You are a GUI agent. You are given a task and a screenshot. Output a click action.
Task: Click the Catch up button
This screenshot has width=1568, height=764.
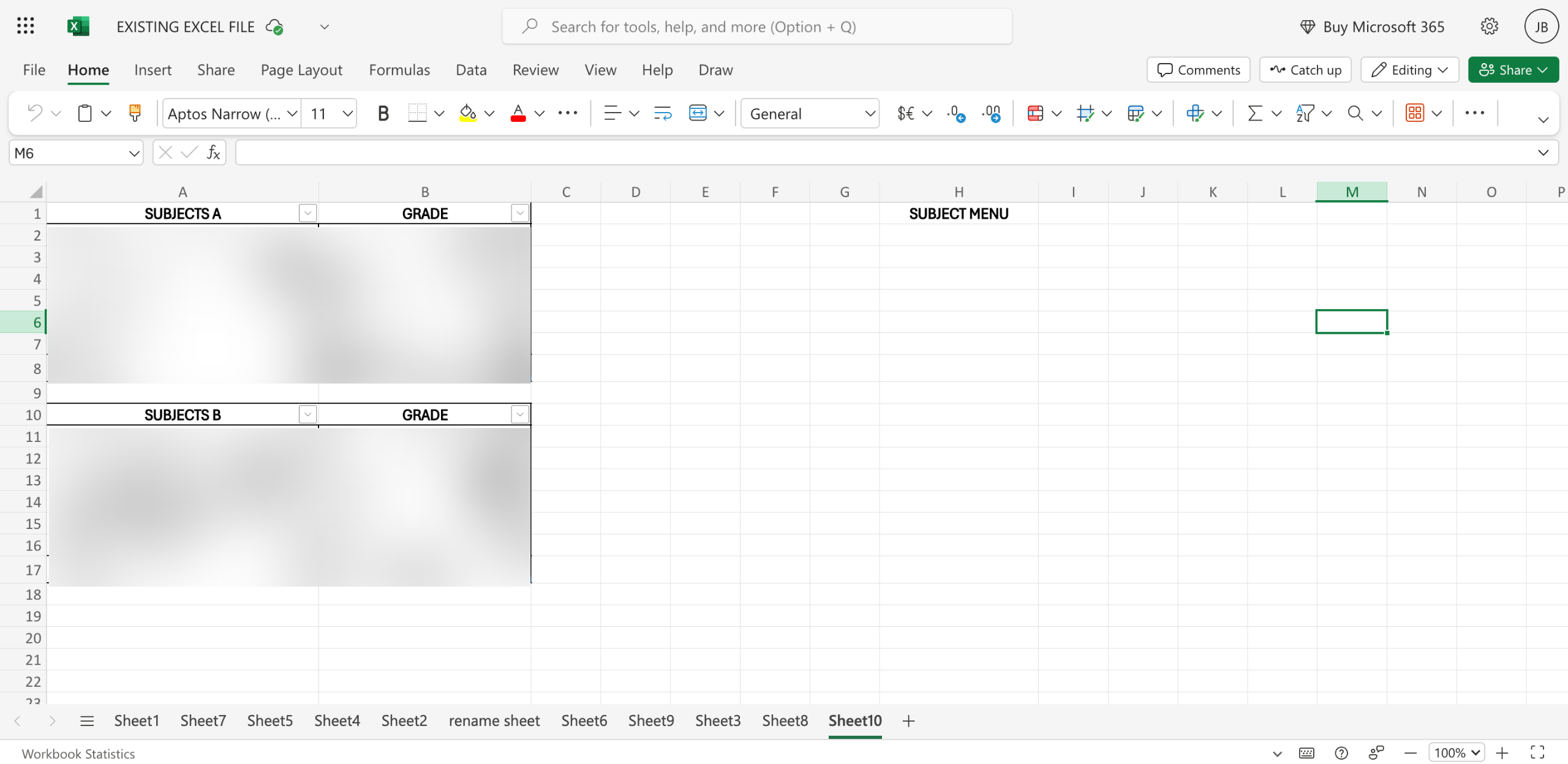coord(1305,70)
